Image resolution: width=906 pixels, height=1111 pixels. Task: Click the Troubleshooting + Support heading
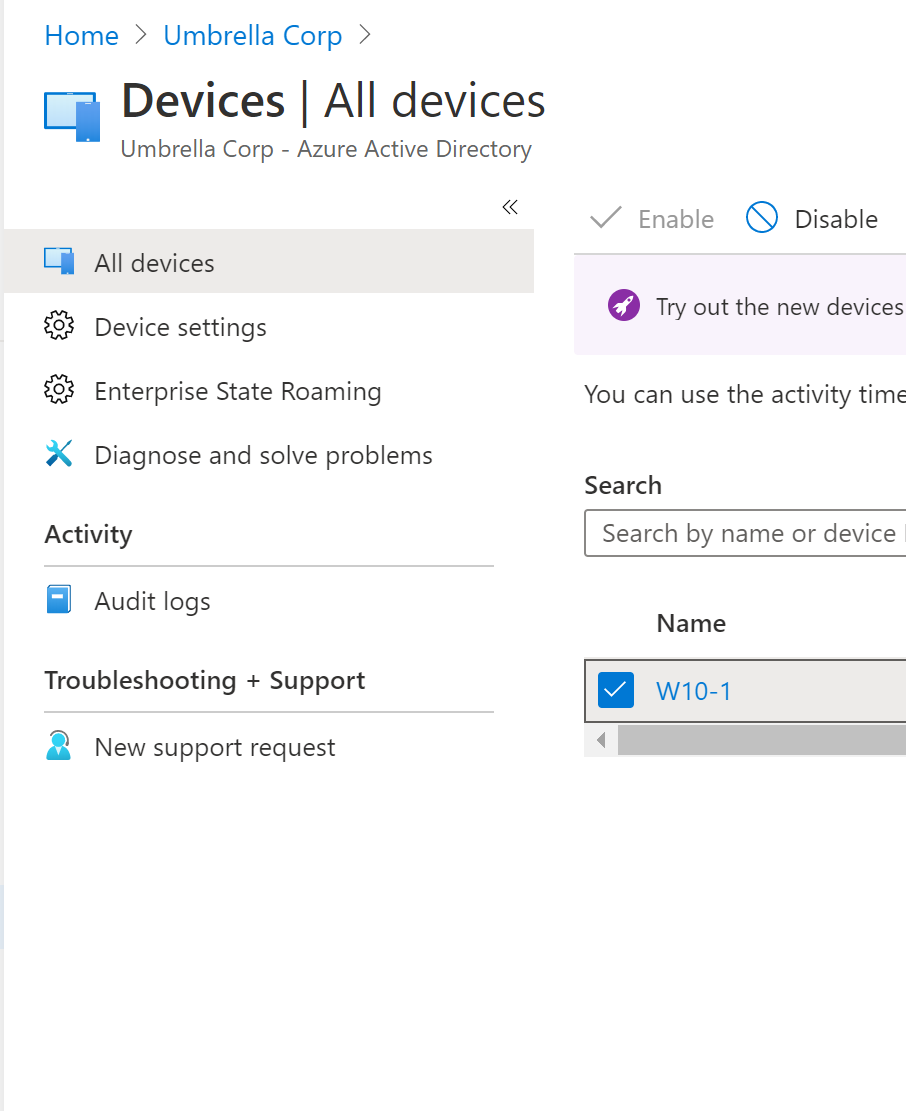pos(205,680)
